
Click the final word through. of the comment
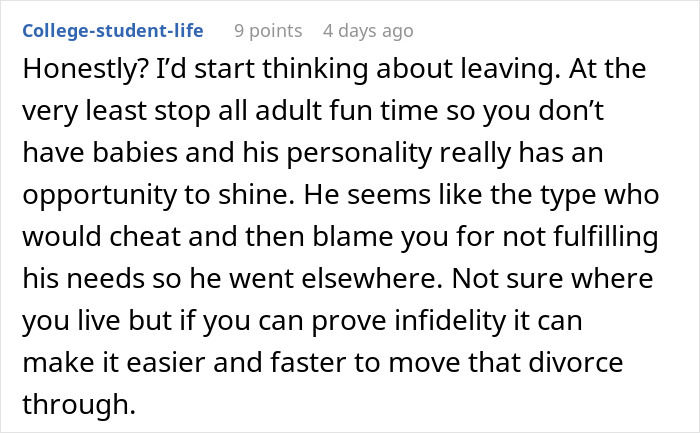click(79, 405)
